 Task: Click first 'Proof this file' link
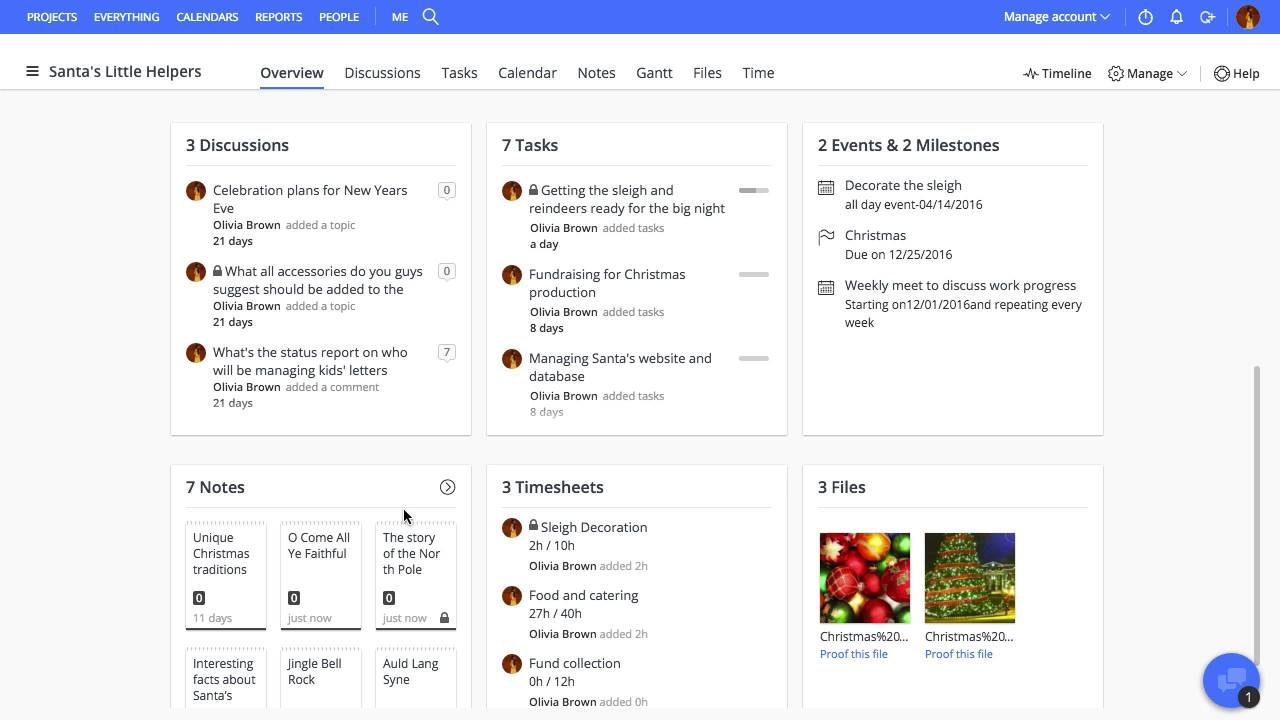(x=853, y=654)
